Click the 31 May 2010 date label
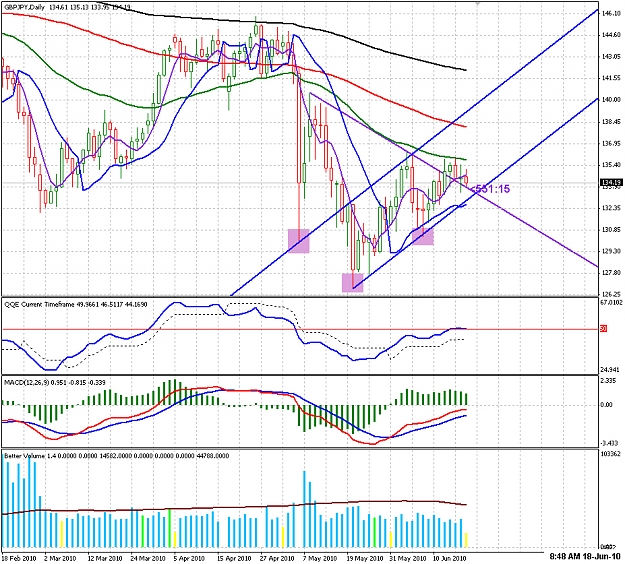This screenshot has height=564, width=625. click(408, 558)
